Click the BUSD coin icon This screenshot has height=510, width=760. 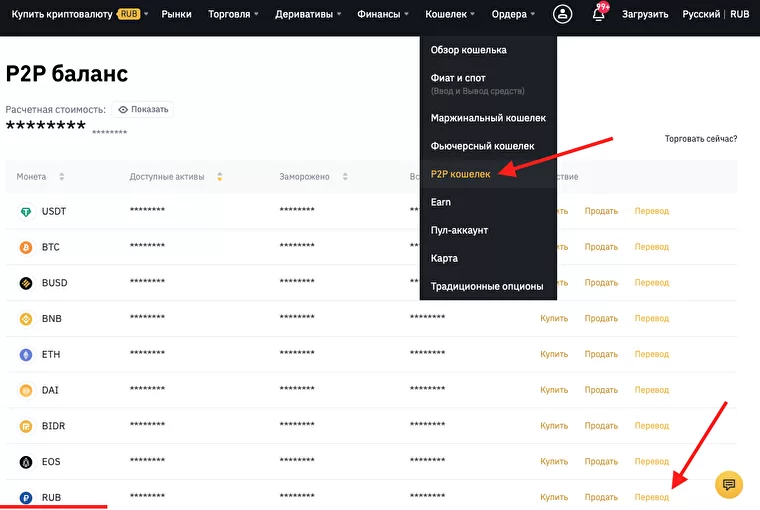tap(26, 283)
